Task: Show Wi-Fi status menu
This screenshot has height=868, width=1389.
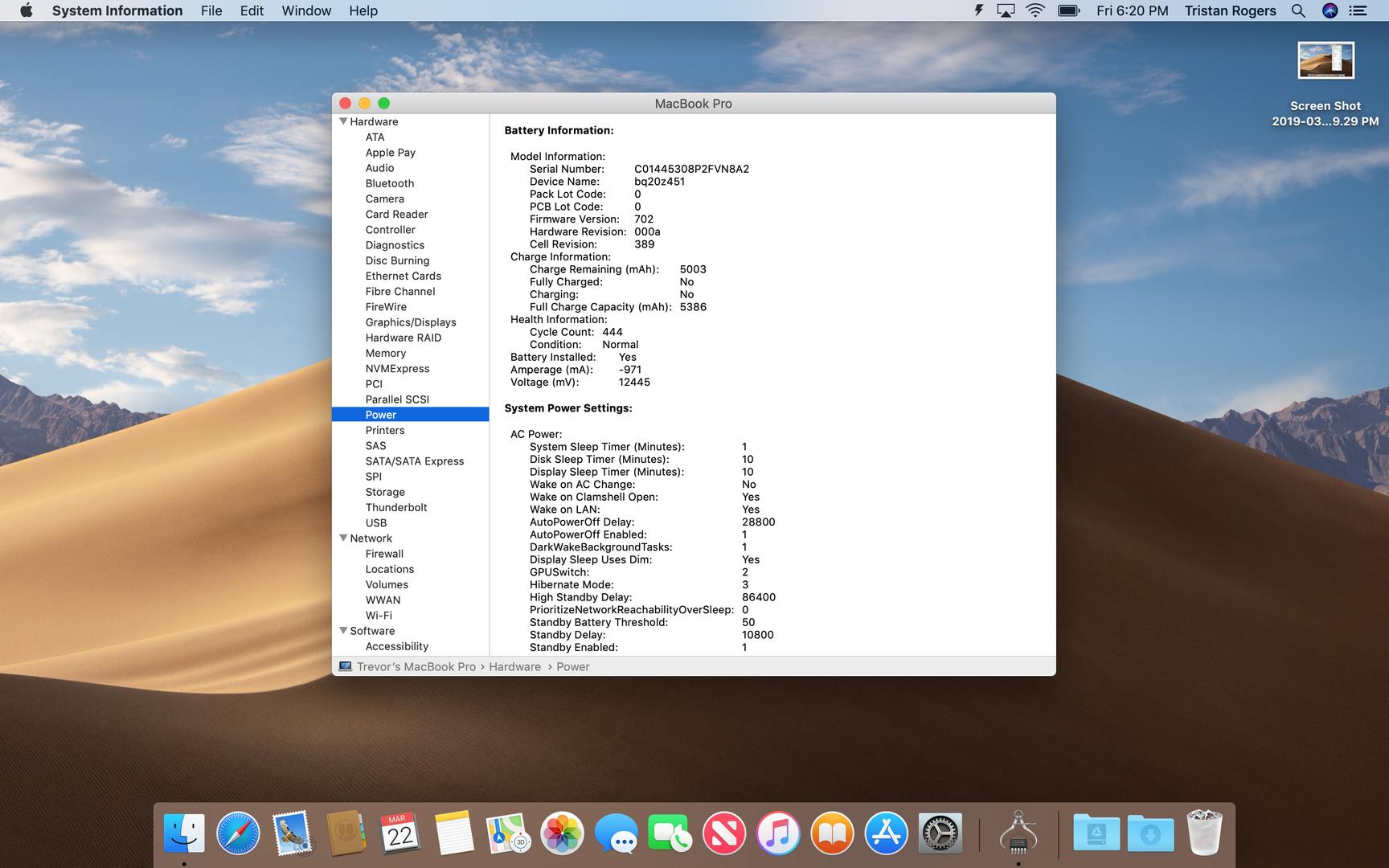Action: (x=1035, y=10)
